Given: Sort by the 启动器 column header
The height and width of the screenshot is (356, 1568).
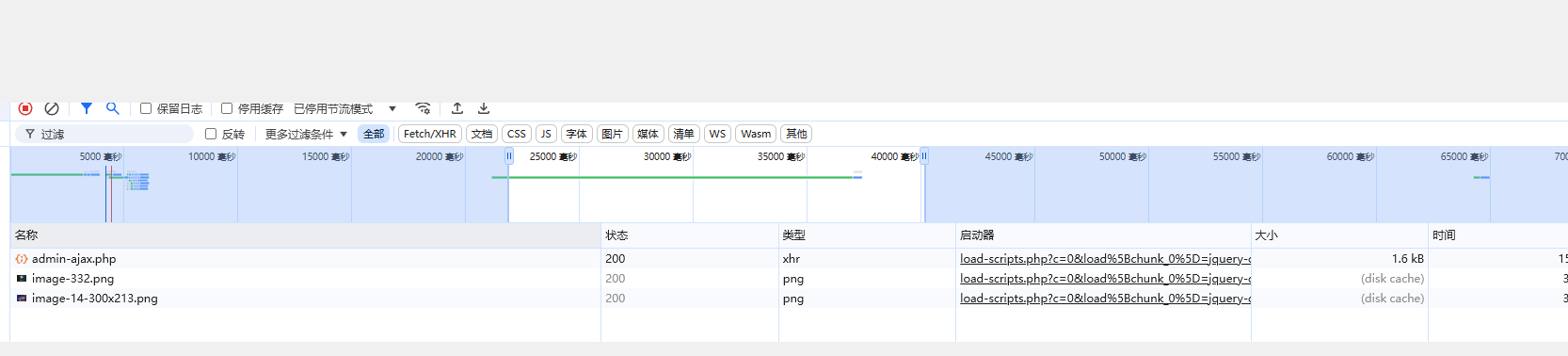Looking at the screenshot, I should click(x=1103, y=235).
